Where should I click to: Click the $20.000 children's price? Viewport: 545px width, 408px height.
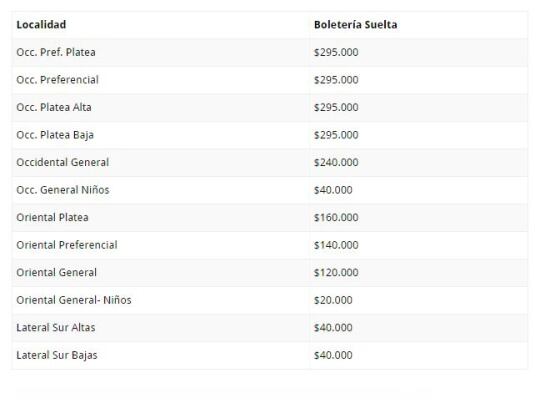click(333, 300)
